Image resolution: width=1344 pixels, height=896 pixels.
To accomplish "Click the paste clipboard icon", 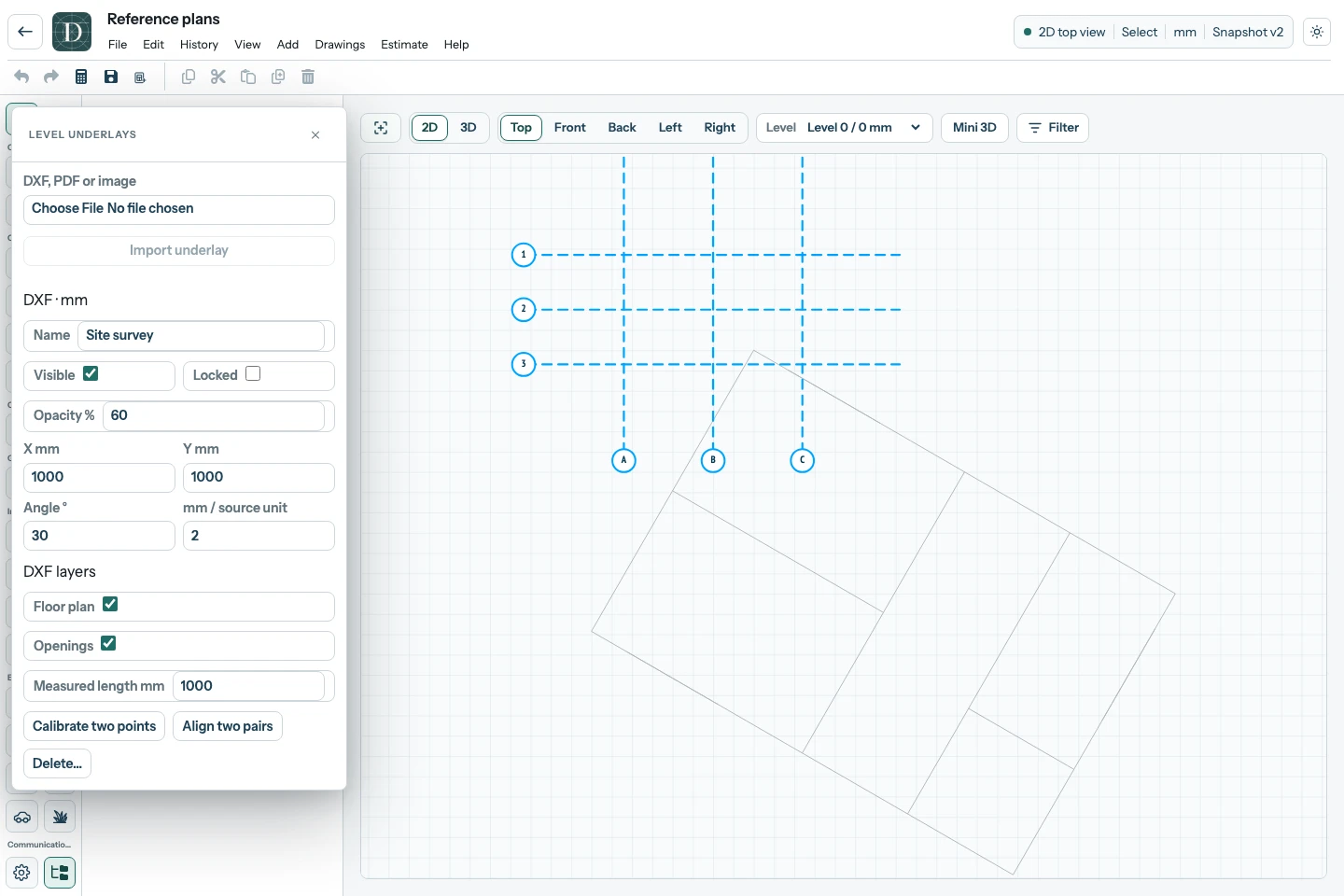I will 248,77.
